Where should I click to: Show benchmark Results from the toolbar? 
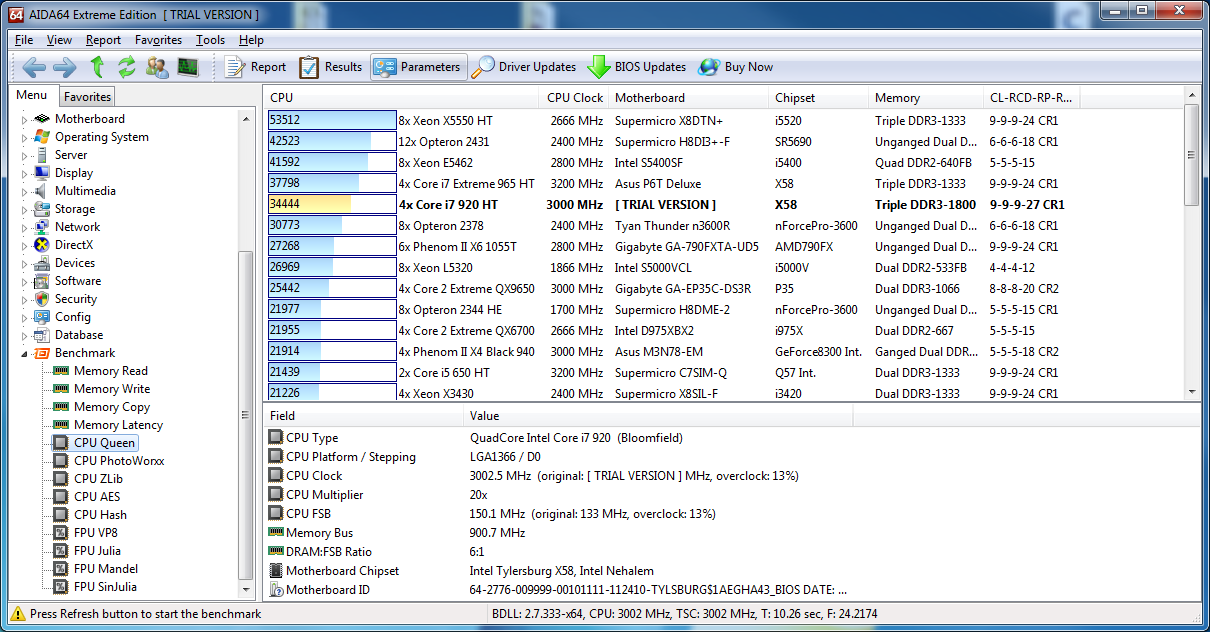click(331, 67)
